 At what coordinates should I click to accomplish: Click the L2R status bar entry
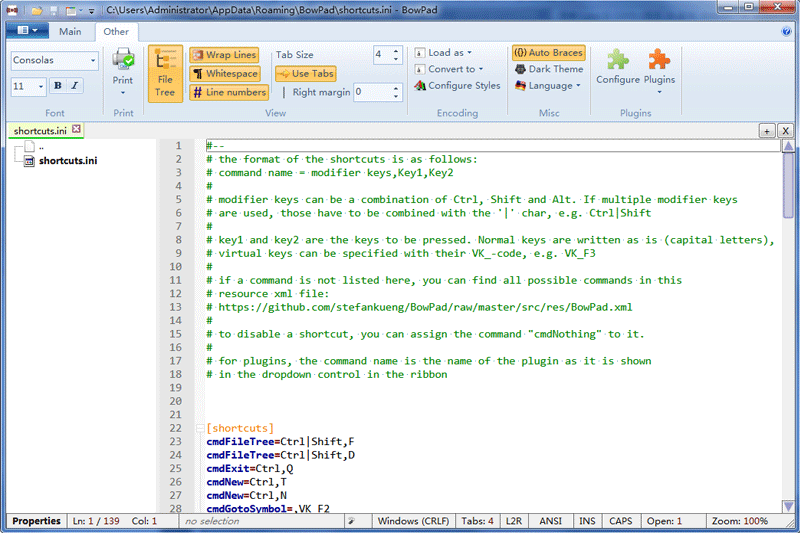coord(514,521)
